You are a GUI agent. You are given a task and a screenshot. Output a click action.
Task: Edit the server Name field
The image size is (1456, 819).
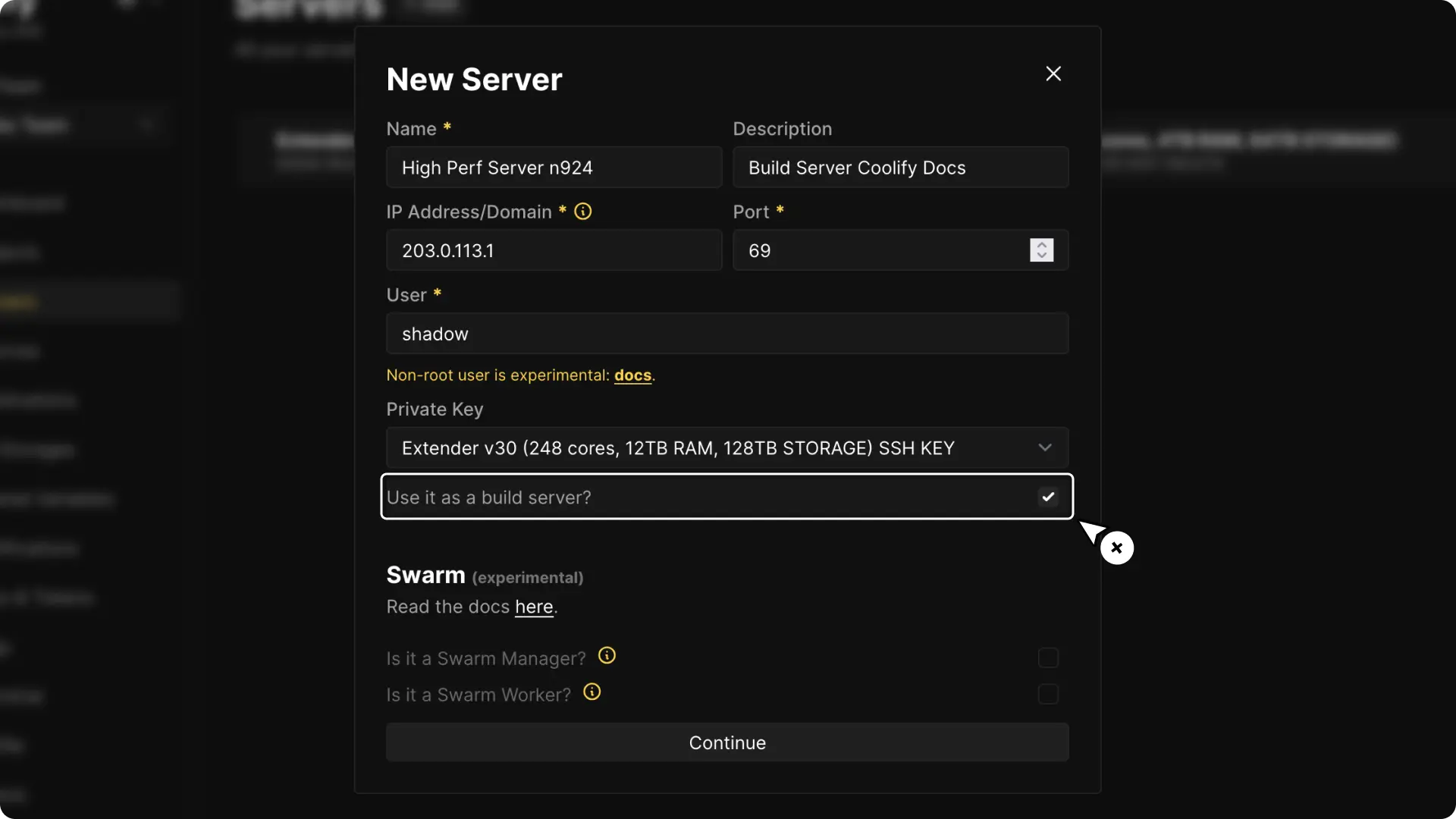coord(554,168)
